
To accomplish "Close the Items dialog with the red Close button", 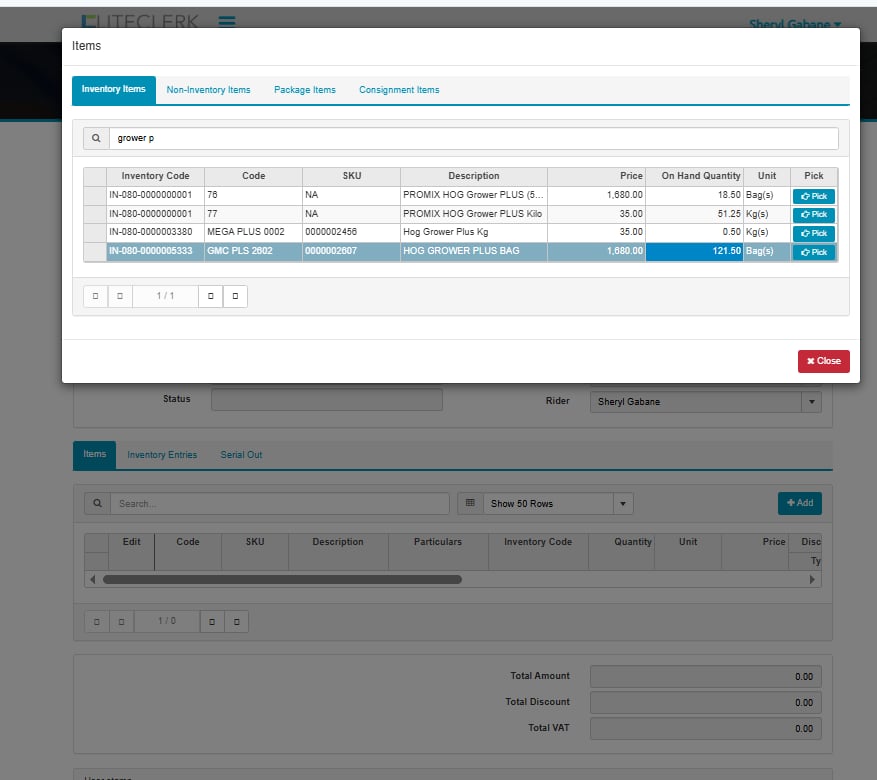I will (823, 361).
